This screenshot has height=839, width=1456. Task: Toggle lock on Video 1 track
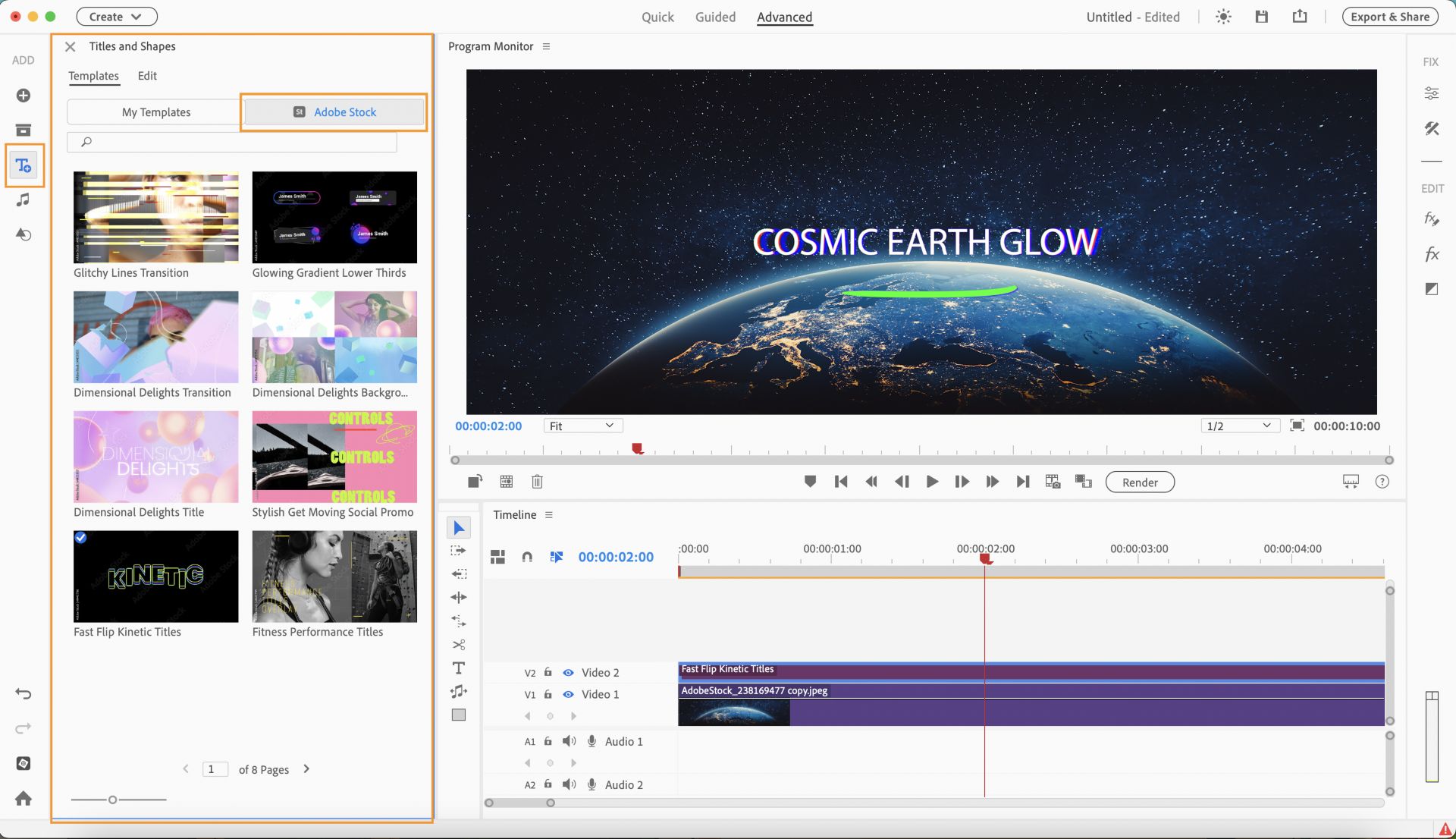tap(548, 694)
